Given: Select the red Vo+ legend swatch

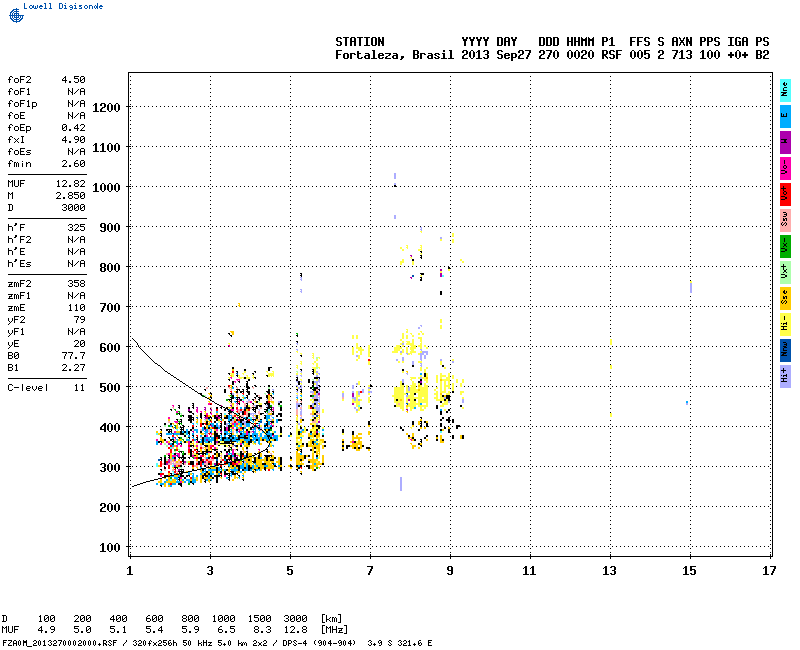Looking at the screenshot, I should pos(785,194).
